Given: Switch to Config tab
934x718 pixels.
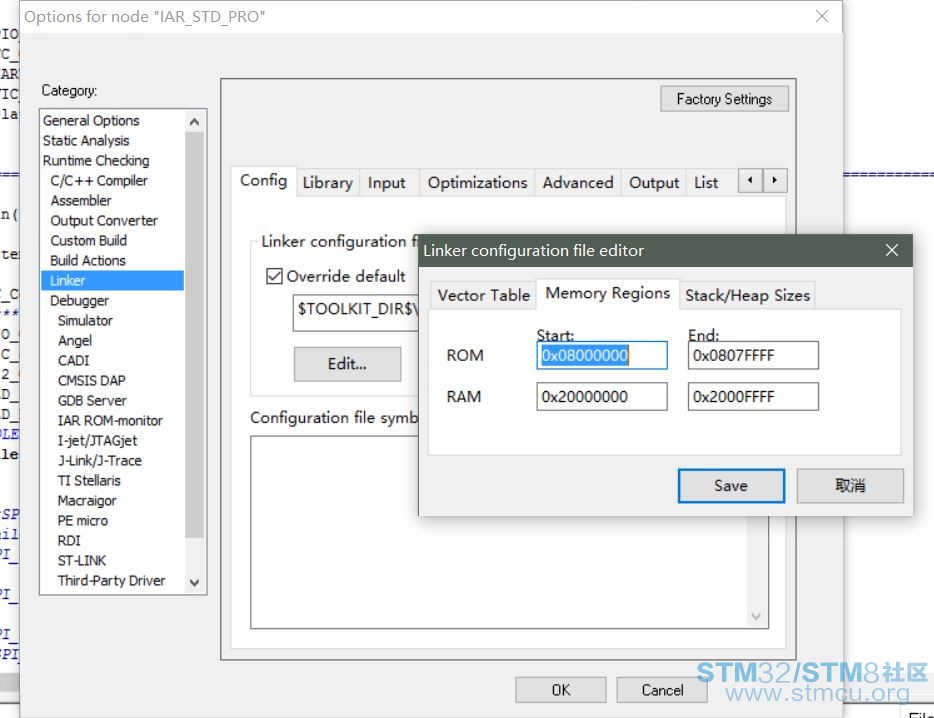Looking at the screenshot, I should point(263,180).
